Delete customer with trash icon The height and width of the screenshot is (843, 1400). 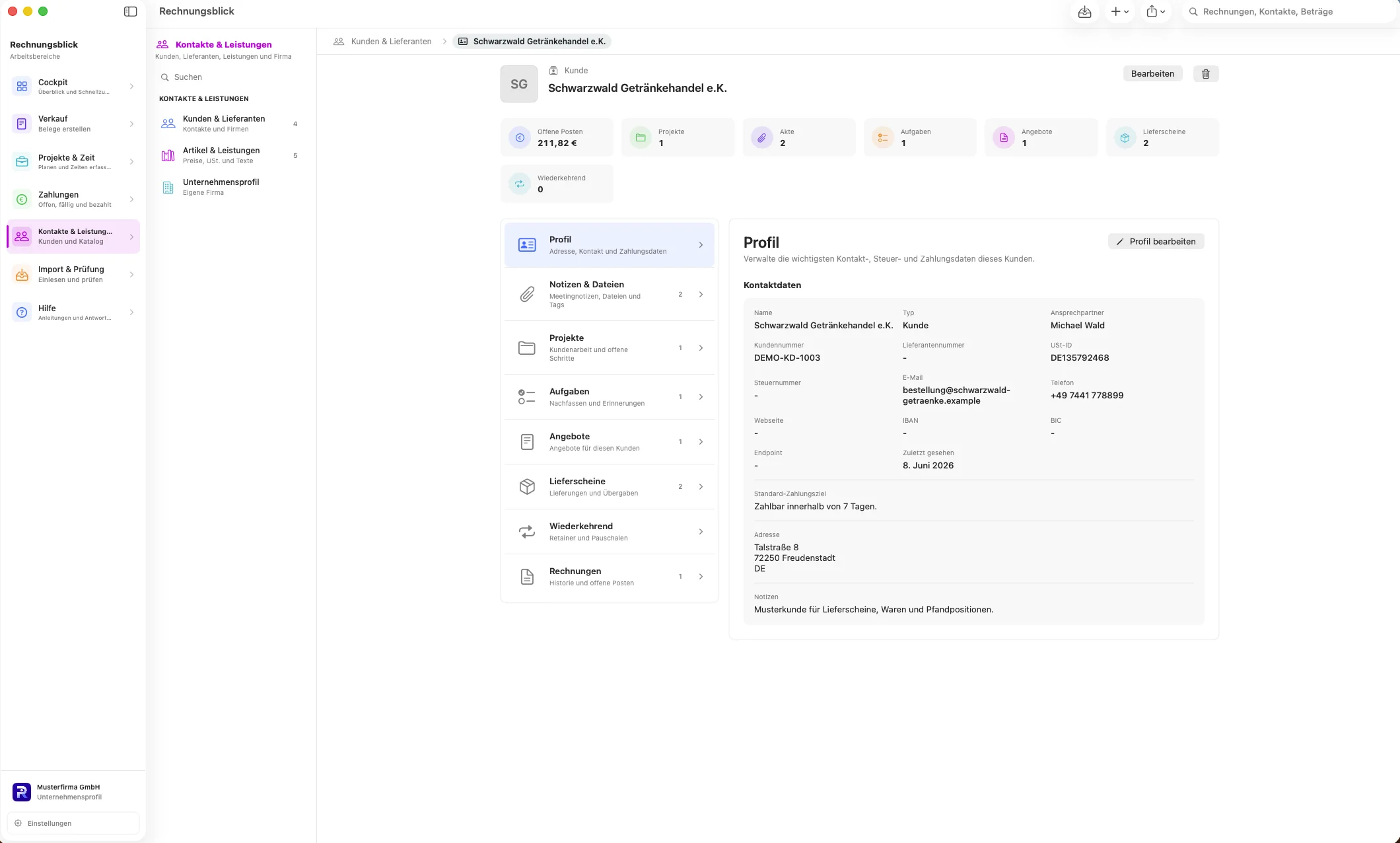pyautogui.click(x=1205, y=73)
